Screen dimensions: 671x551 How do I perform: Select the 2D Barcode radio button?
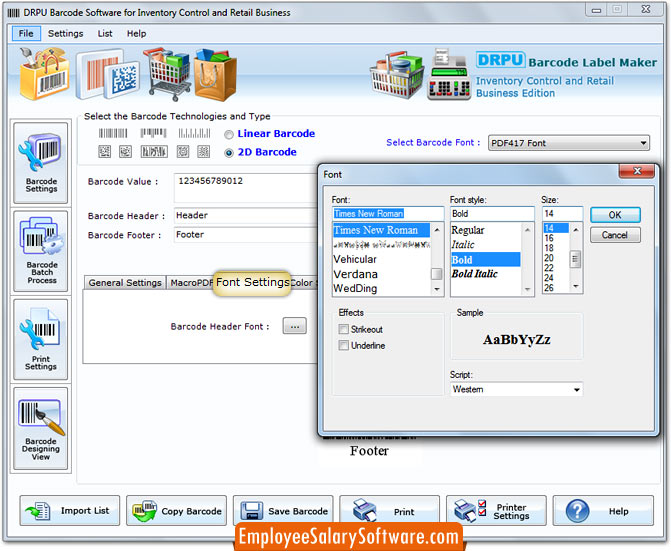click(229, 153)
